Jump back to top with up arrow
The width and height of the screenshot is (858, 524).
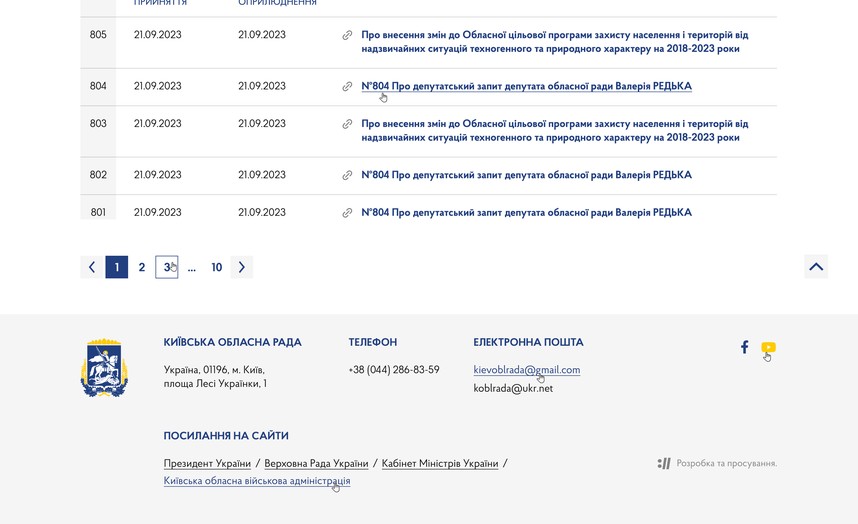(816, 266)
